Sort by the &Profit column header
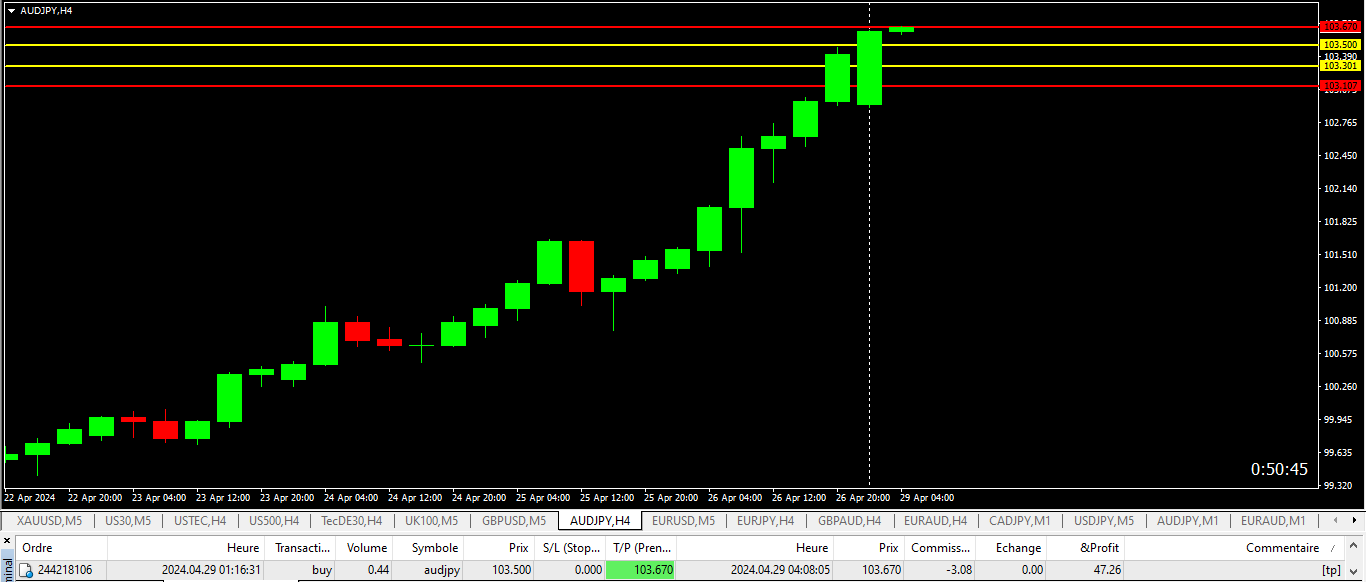The height and width of the screenshot is (582, 1366). click(1086, 548)
